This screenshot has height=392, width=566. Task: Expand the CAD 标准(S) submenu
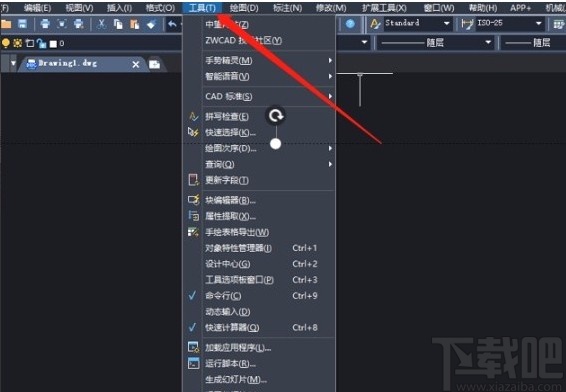(x=258, y=96)
